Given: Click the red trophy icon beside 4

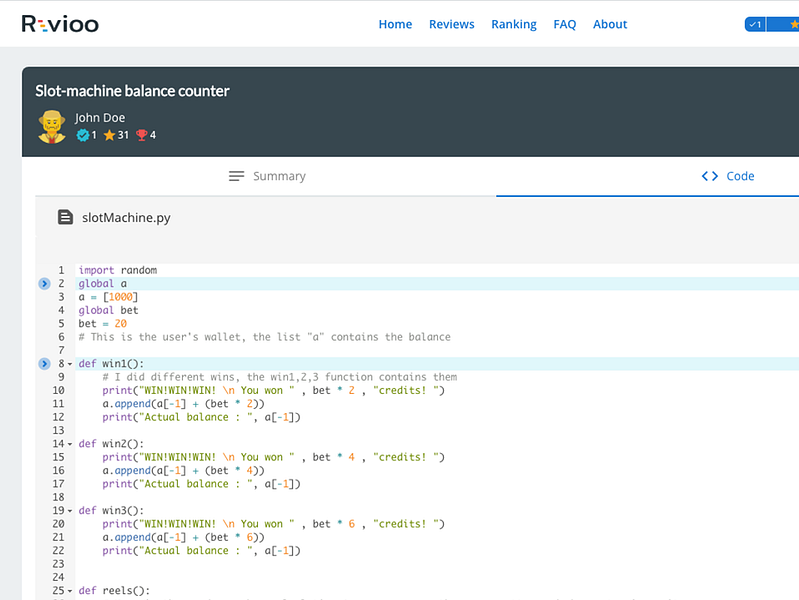Looking at the screenshot, I should pos(142,135).
